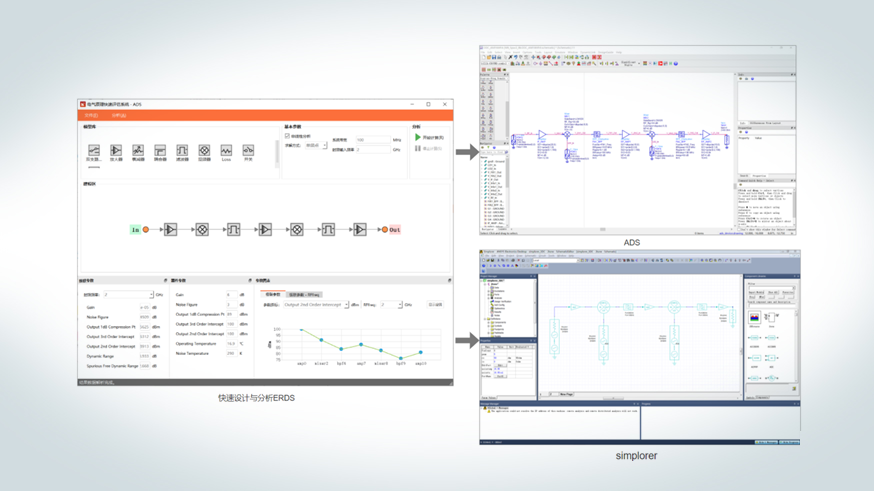Open the second menu in the orange menu bar
The width and height of the screenshot is (874, 491).
click(x=118, y=115)
